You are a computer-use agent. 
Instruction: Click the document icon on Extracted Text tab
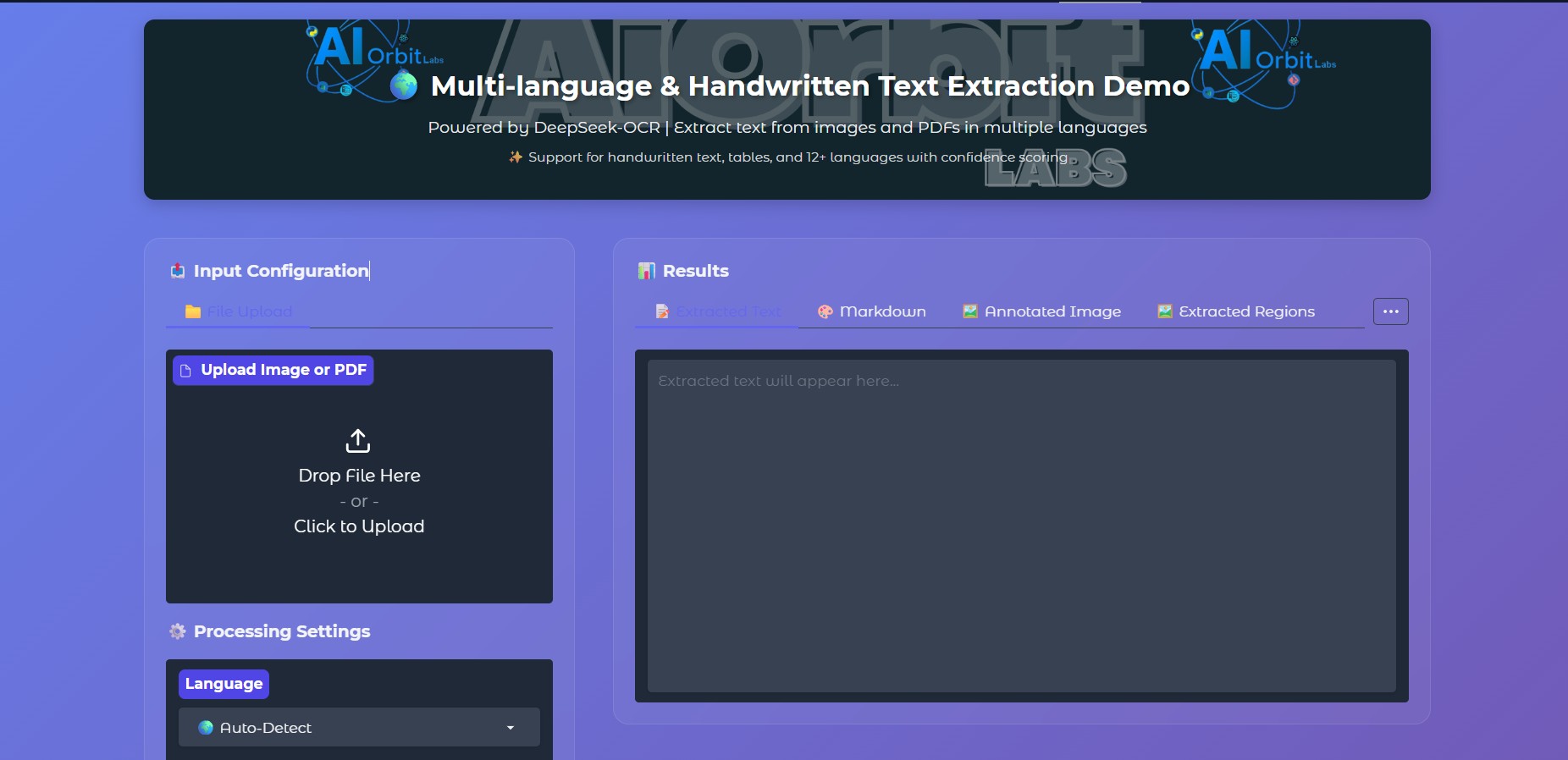(663, 311)
